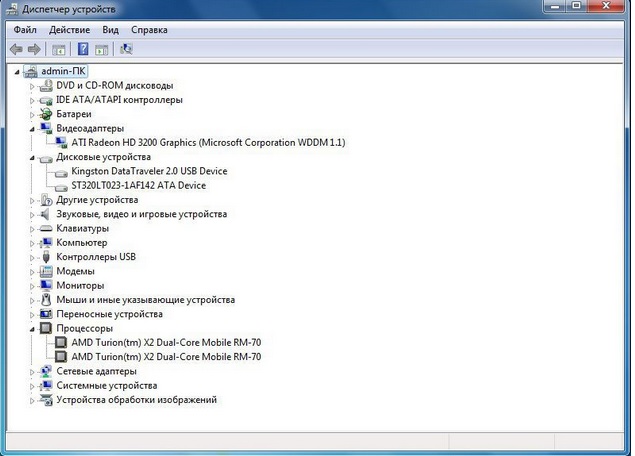Collapse the Дисковые устройства category
635x456 pixels.
tap(33, 157)
